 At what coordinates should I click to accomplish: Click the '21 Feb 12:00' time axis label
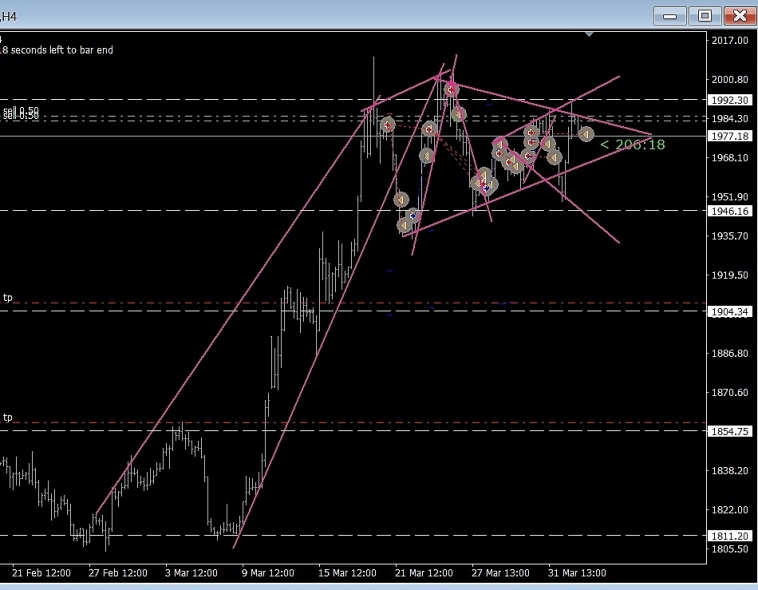coord(41,573)
